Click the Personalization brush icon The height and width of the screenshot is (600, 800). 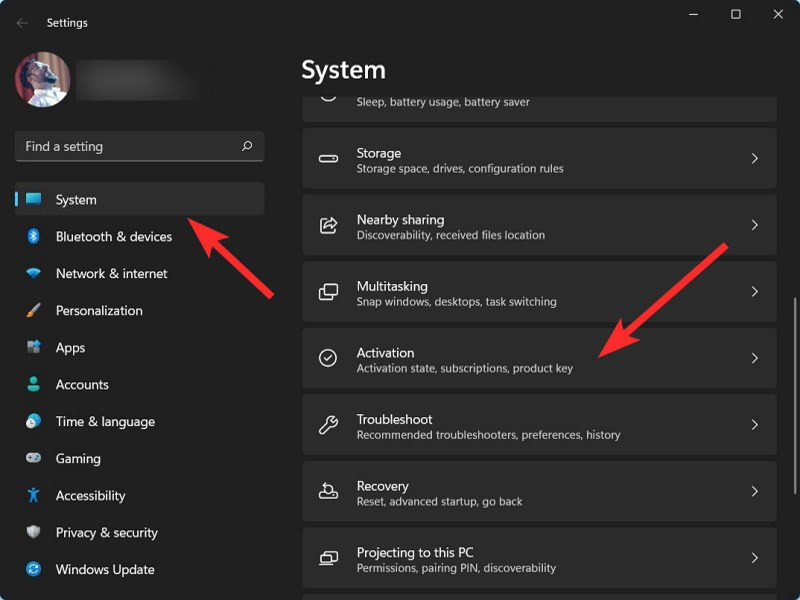[x=35, y=310]
